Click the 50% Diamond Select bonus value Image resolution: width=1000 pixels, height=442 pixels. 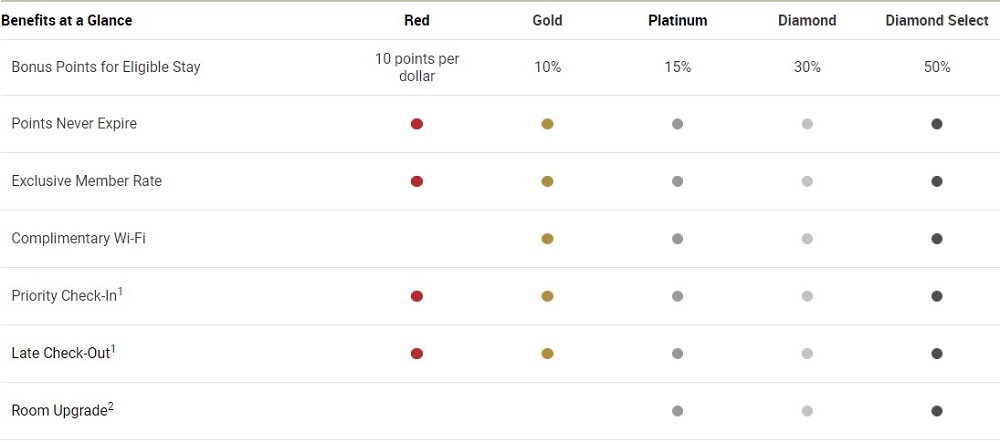click(937, 67)
